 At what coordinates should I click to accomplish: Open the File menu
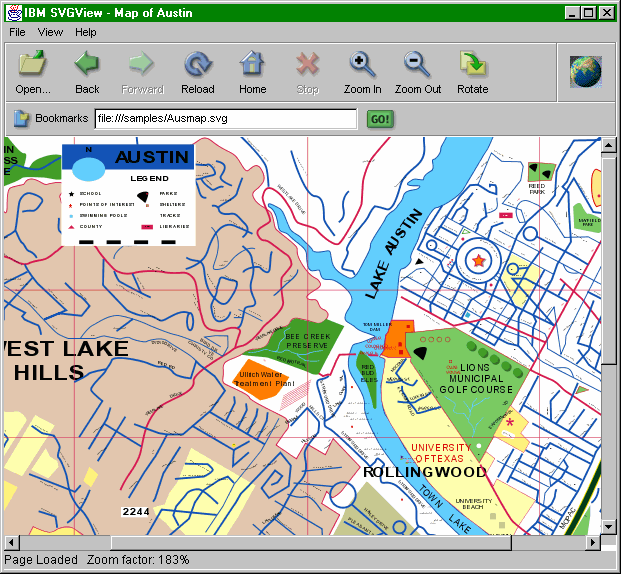18,32
